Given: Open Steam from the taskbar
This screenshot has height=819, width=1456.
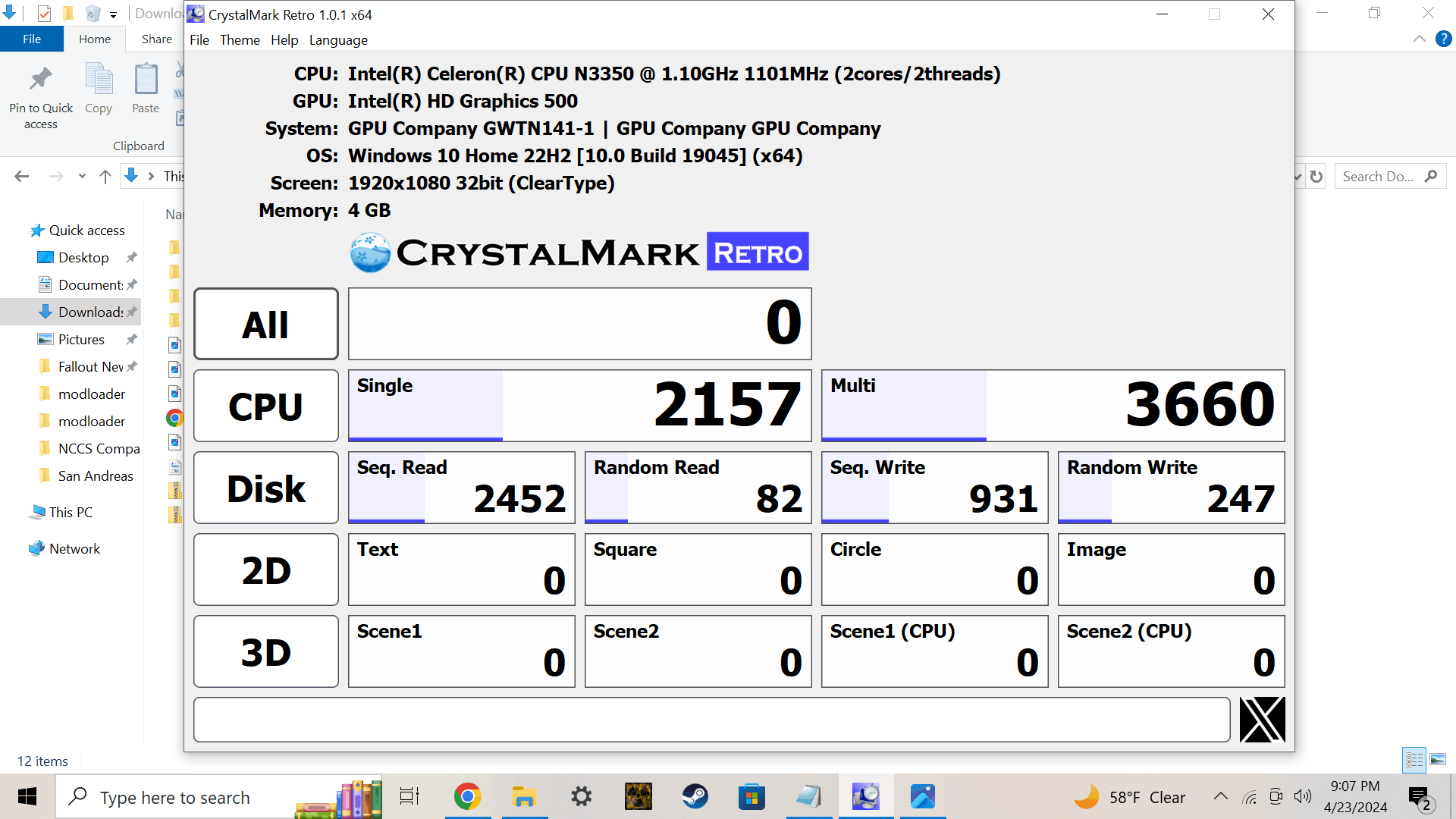Looking at the screenshot, I should tap(695, 797).
